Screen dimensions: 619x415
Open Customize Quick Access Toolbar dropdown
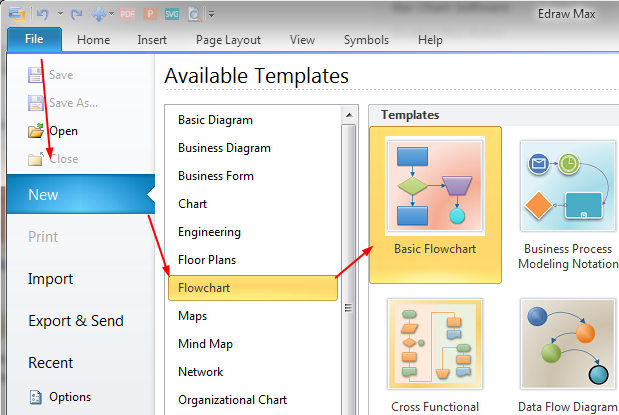(x=212, y=14)
